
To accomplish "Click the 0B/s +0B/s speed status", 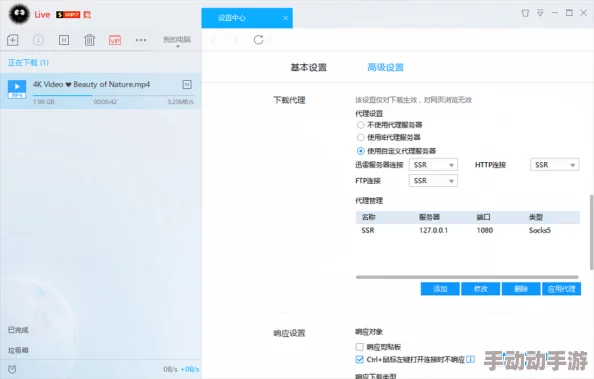I will pos(181,369).
